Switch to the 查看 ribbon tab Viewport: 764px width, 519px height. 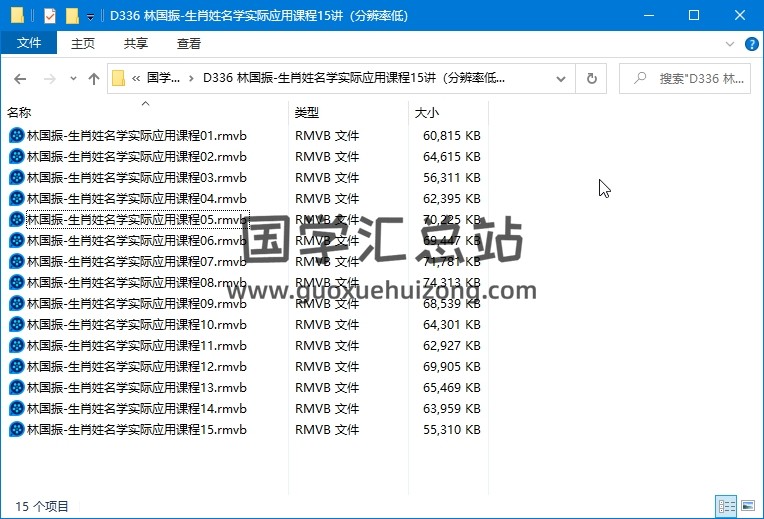188,43
